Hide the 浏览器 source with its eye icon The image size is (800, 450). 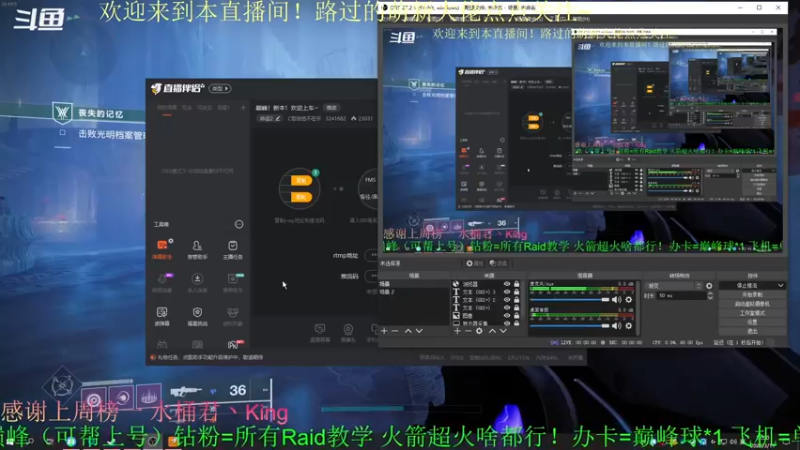coord(507,284)
